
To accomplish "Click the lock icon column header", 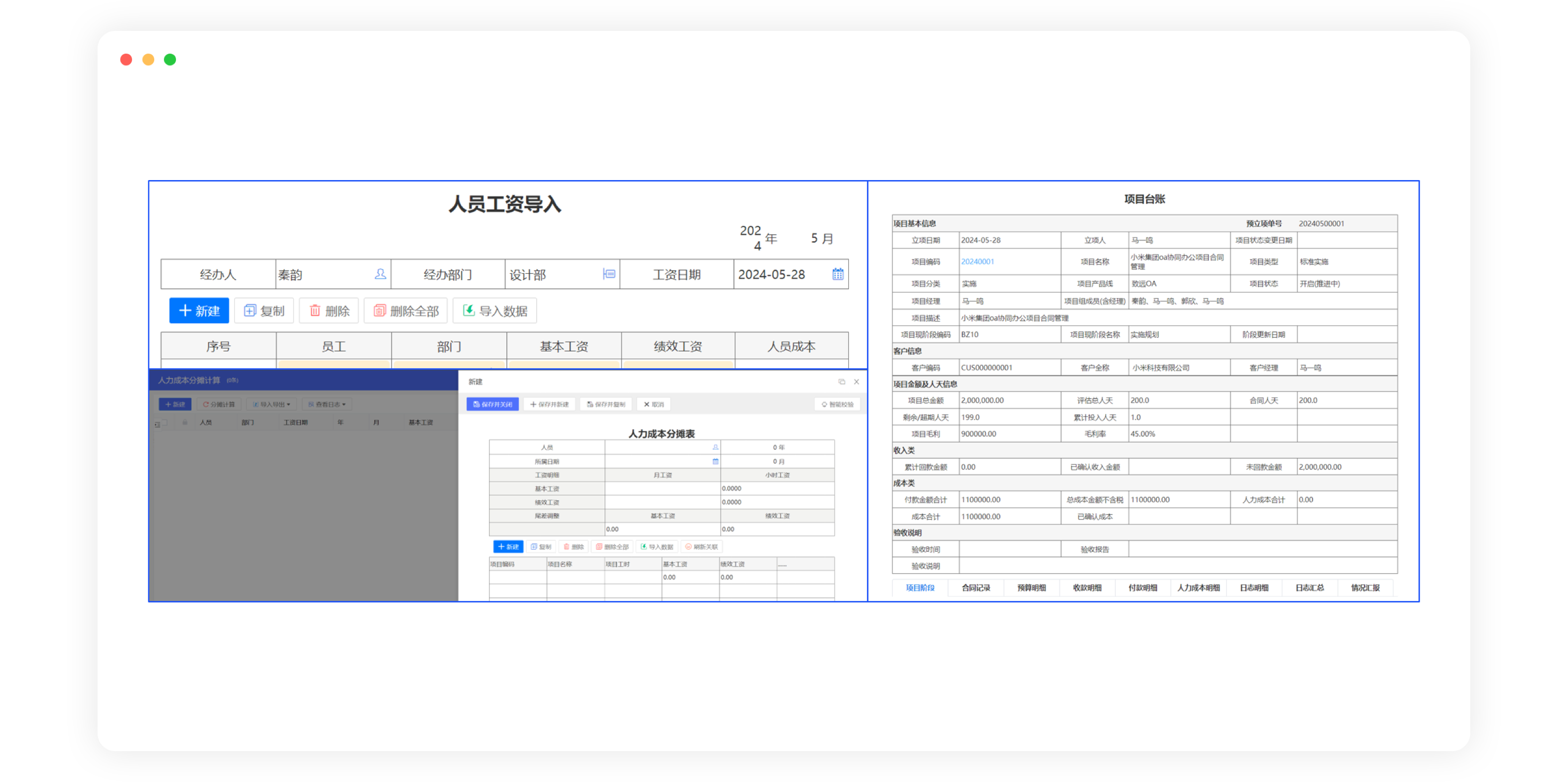I will pyautogui.click(x=185, y=422).
